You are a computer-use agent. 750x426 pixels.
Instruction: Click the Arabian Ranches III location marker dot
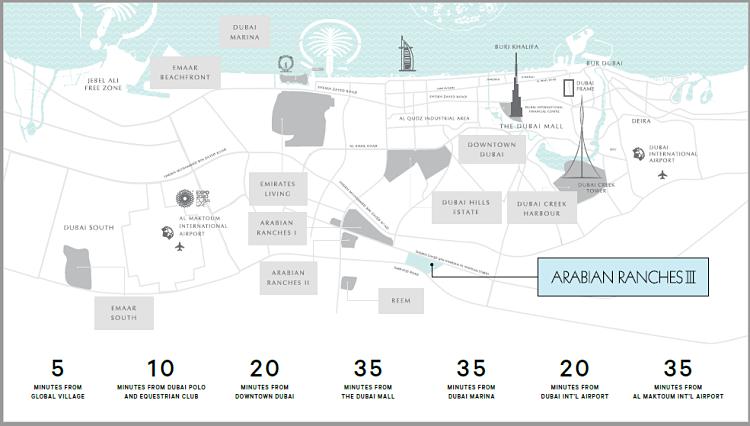click(431, 264)
